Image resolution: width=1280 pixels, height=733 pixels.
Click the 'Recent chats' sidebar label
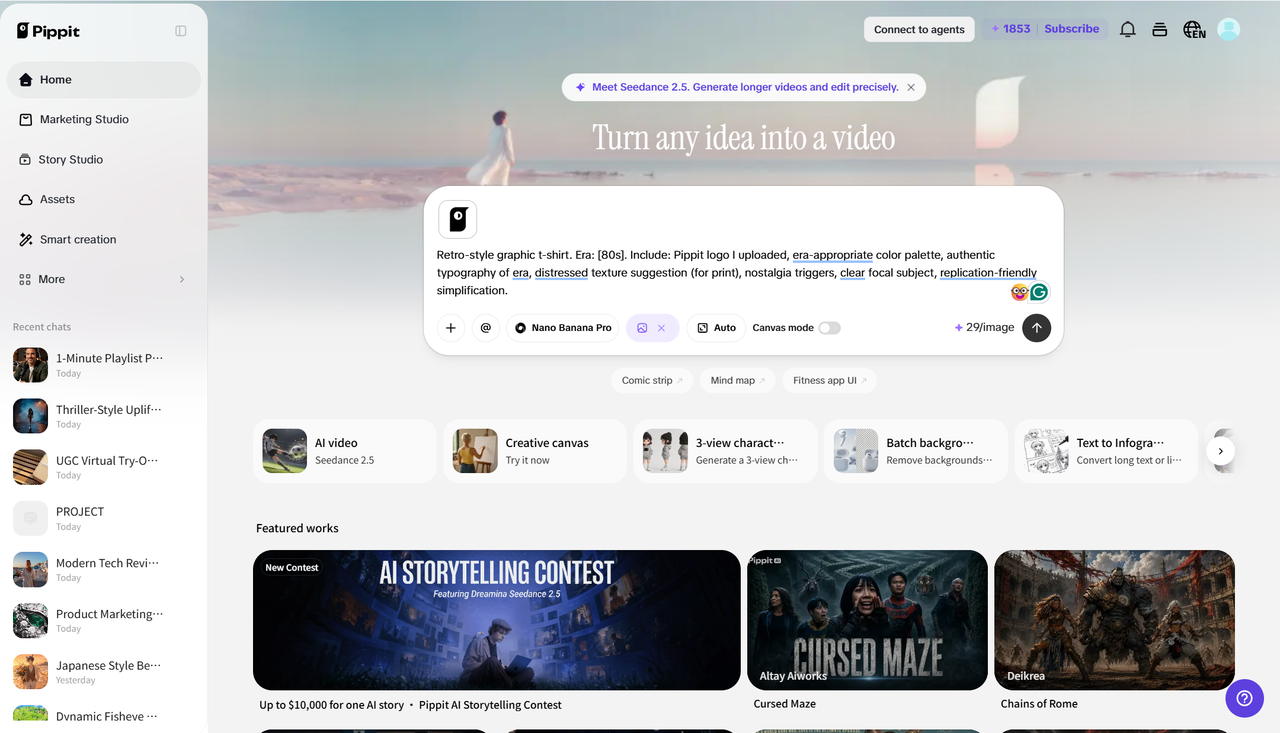click(x=42, y=327)
